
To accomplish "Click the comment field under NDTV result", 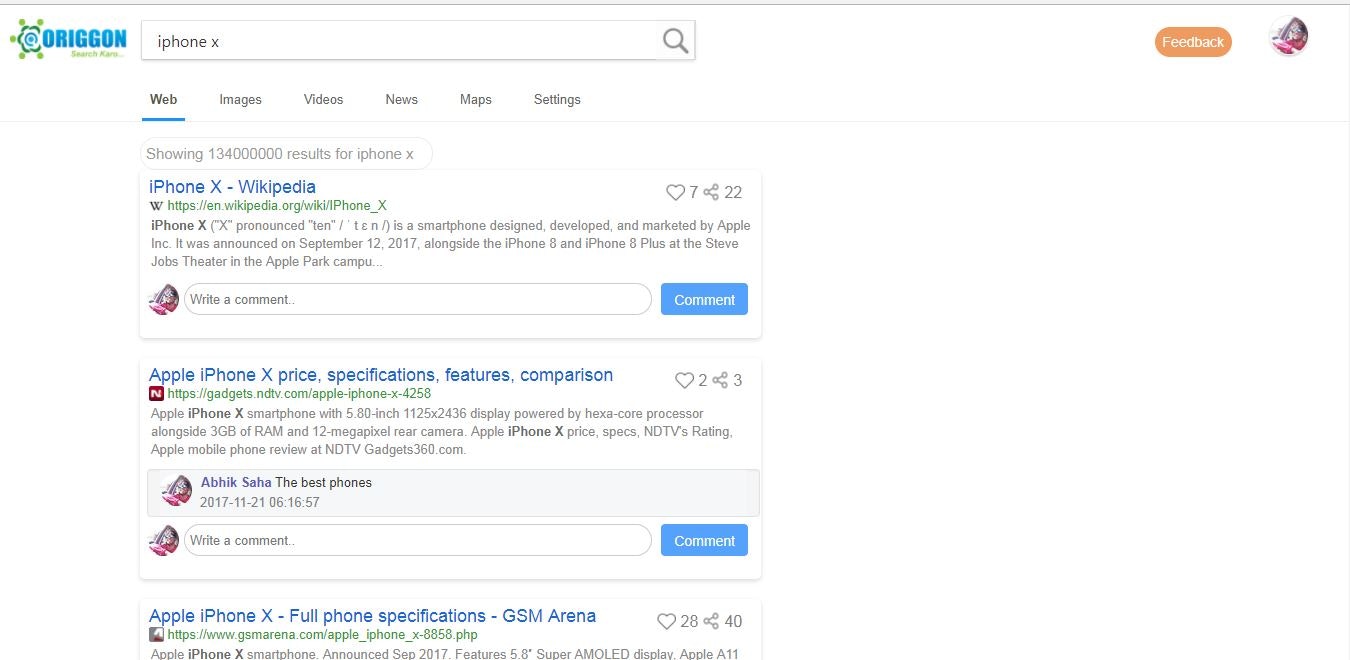I will [418, 540].
